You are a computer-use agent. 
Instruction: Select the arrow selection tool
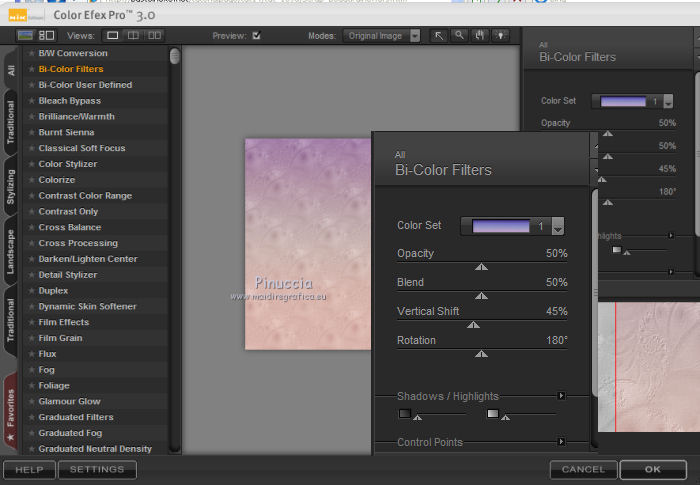pyautogui.click(x=439, y=35)
